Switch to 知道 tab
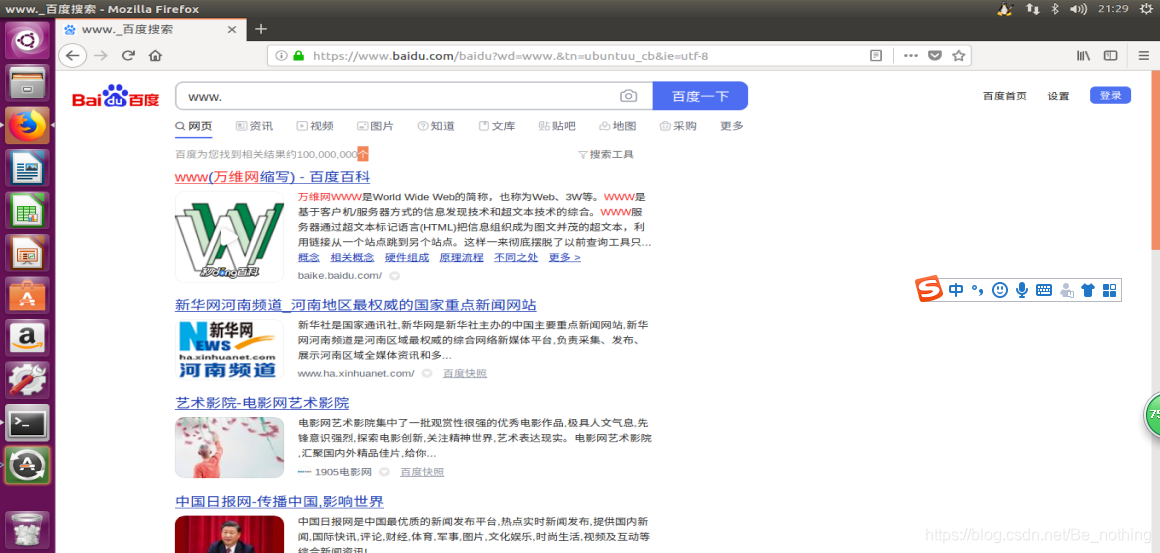 (436, 126)
